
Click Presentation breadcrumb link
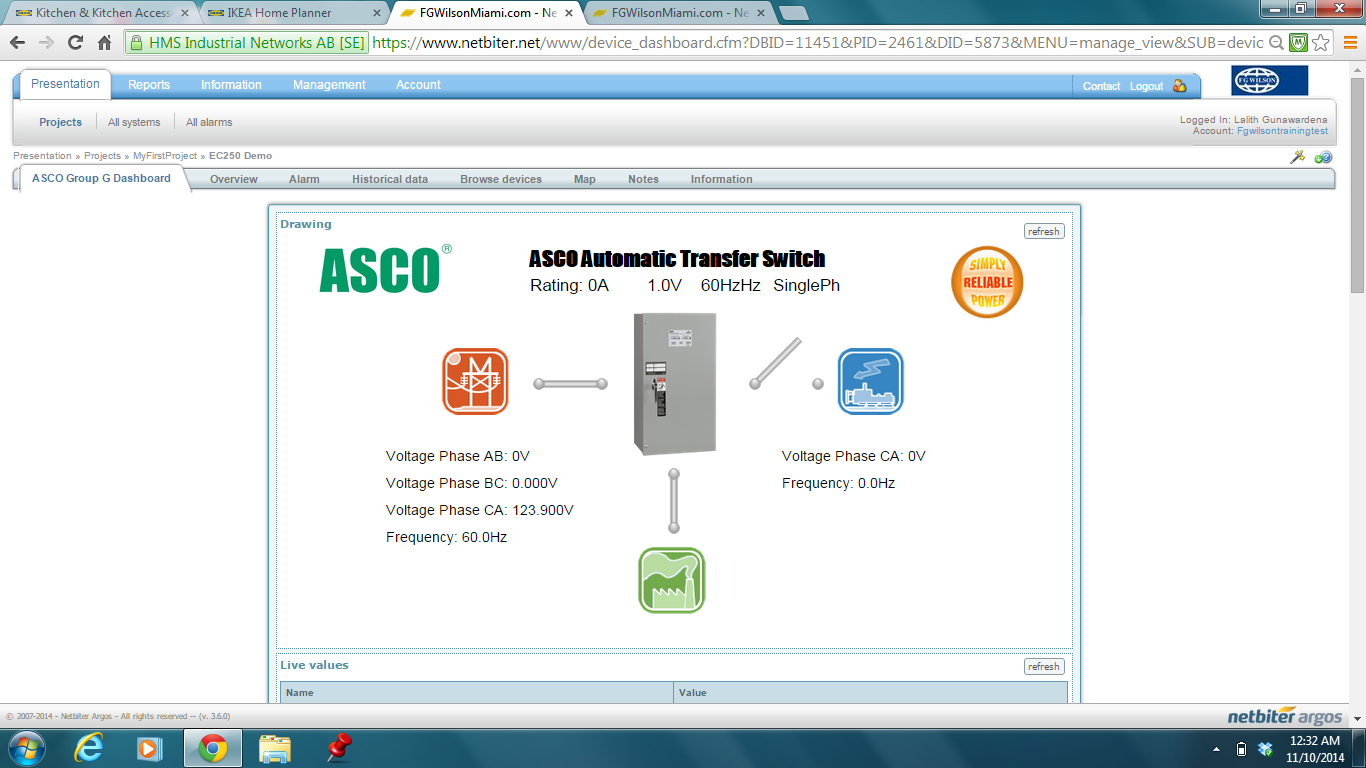click(x=42, y=156)
